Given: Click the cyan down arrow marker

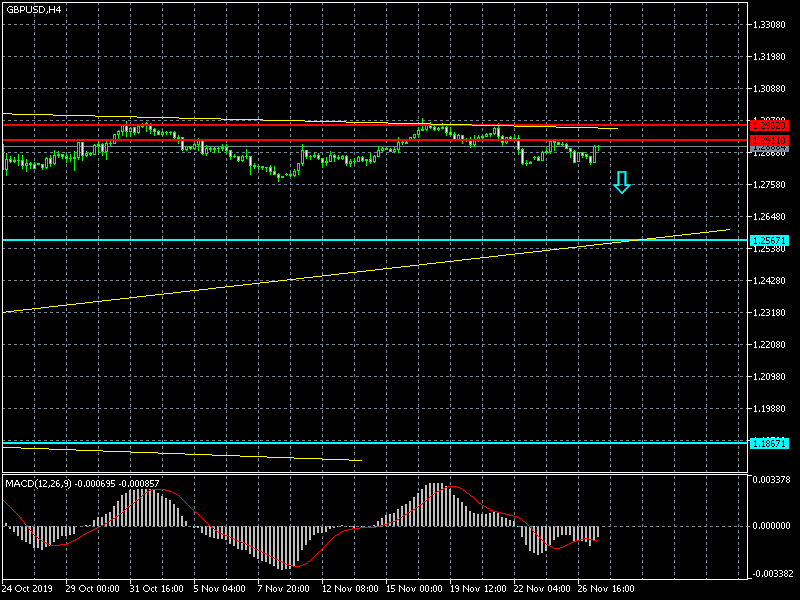Looking at the screenshot, I should pyautogui.click(x=622, y=182).
